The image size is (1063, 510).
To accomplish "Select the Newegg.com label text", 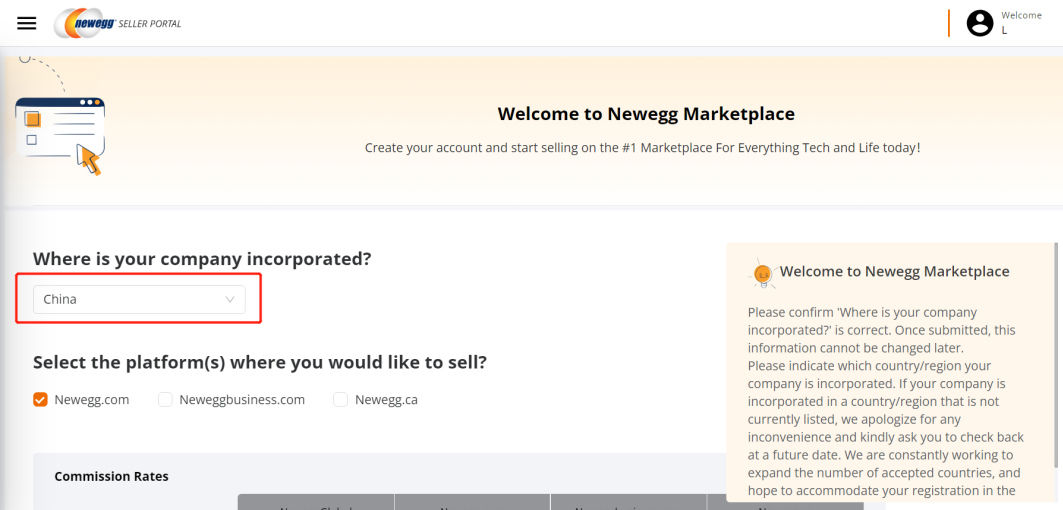I will click(92, 399).
